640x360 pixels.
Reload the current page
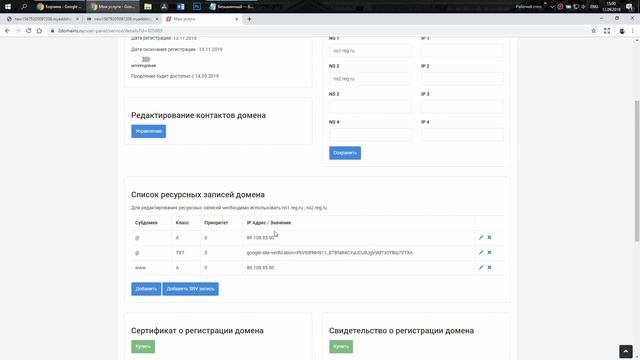(x=29, y=31)
